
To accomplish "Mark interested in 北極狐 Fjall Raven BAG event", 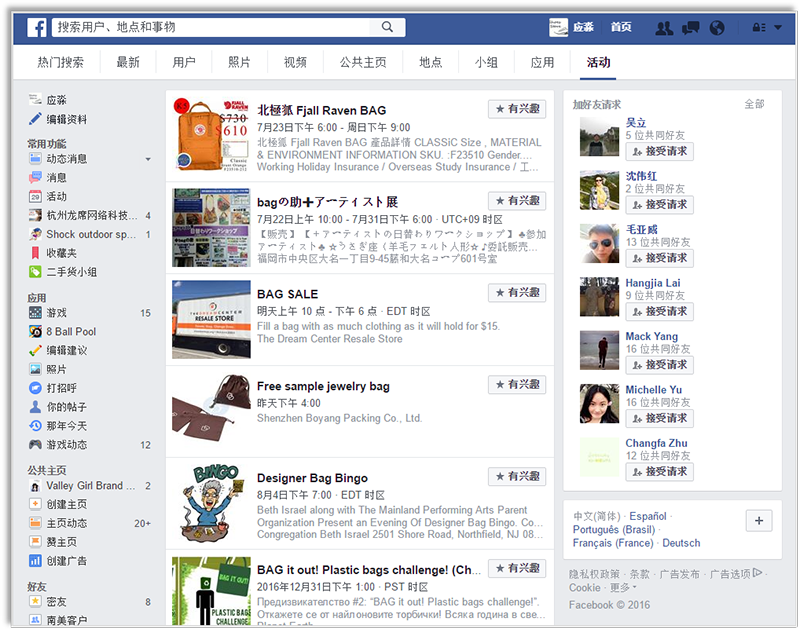I will (x=517, y=109).
